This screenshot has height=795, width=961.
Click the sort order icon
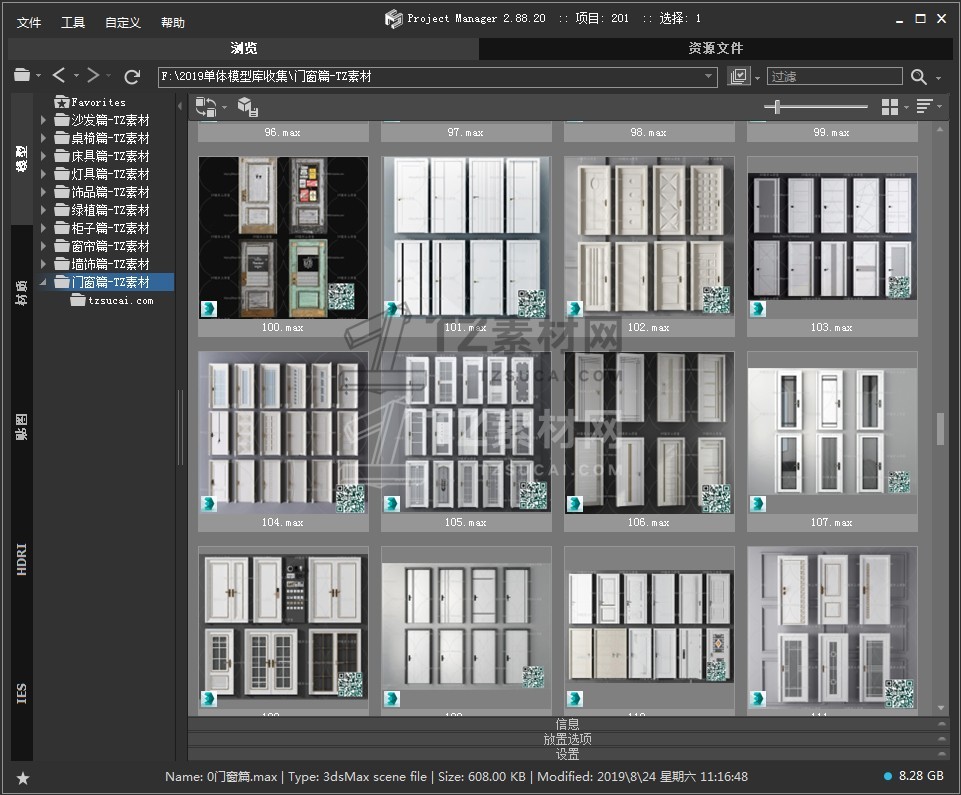pyautogui.click(x=924, y=107)
